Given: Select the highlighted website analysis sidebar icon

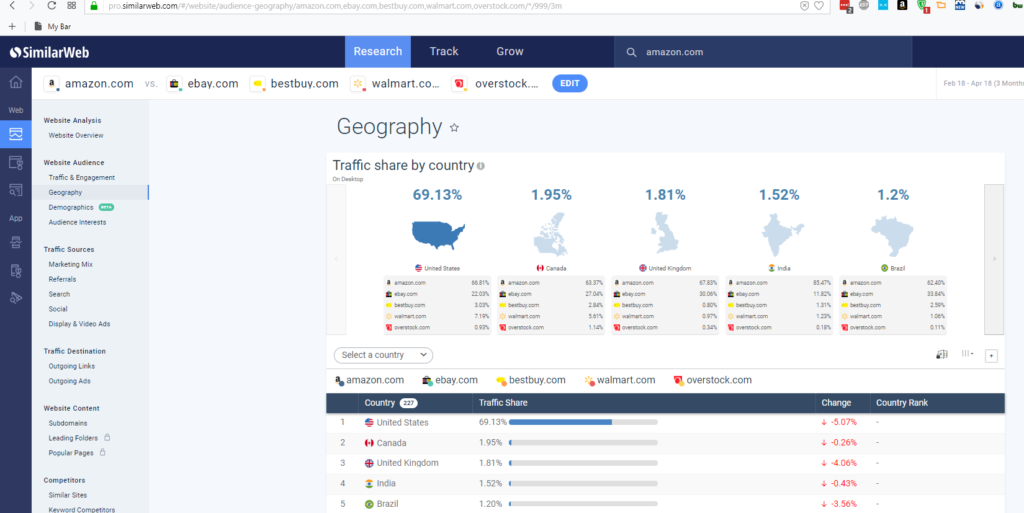Looking at the screenshot, I should point(15,134).
